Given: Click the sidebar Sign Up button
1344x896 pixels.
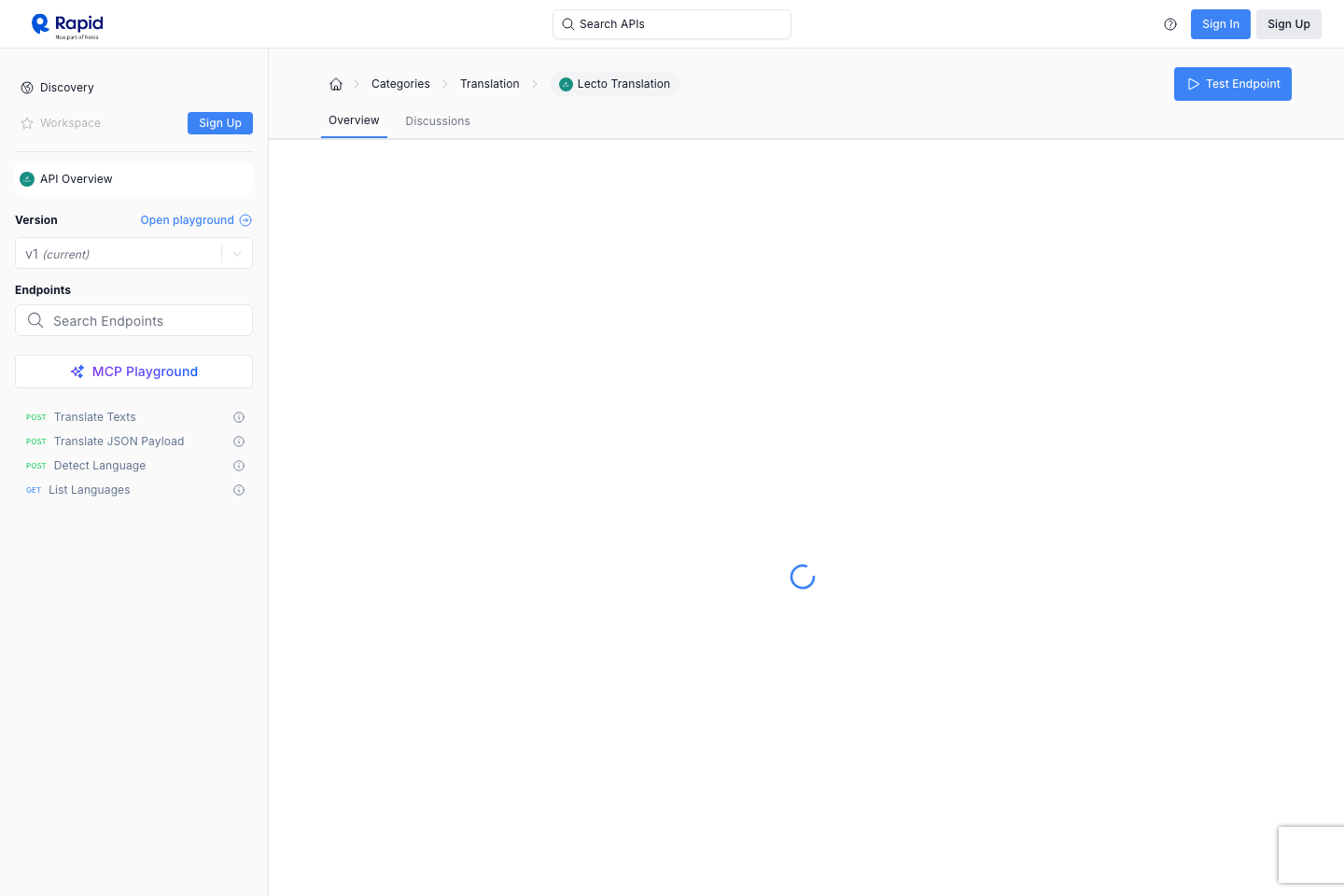Looking at the screenshot, I should pos(219,122).
